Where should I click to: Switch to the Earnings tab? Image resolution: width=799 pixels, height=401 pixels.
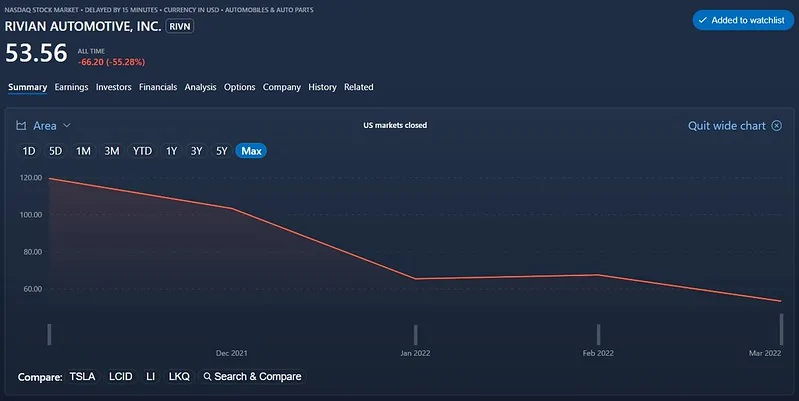point(71,87)
